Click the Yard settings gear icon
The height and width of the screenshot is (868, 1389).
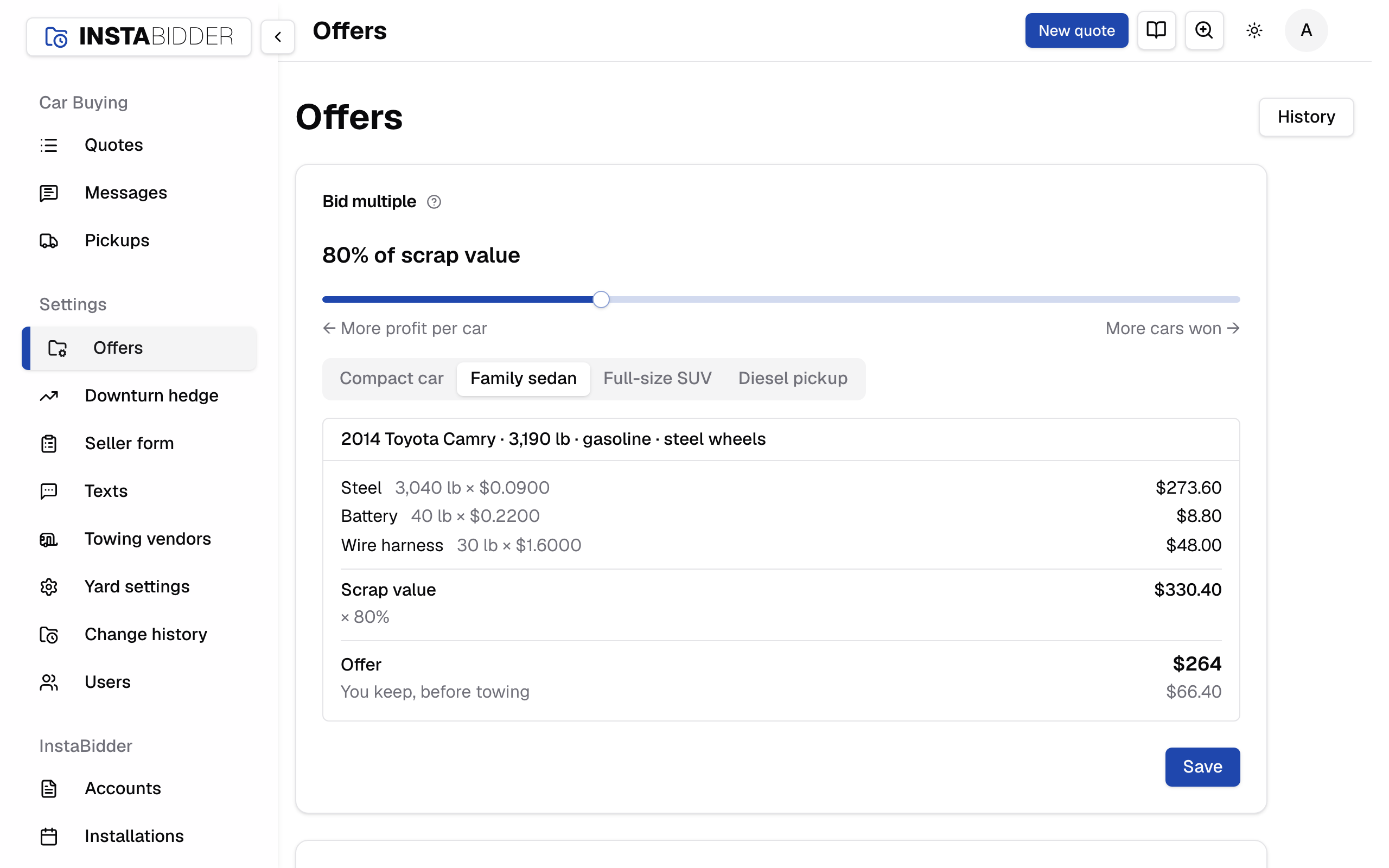point(49,586)
